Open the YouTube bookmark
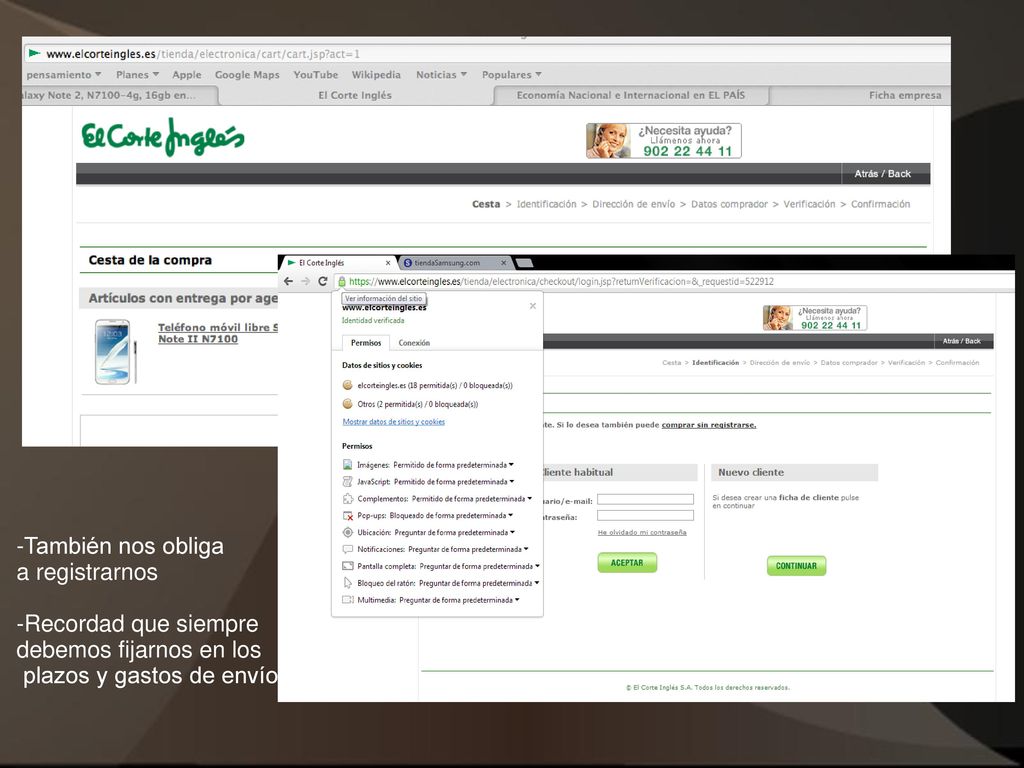 click(315, 74)
